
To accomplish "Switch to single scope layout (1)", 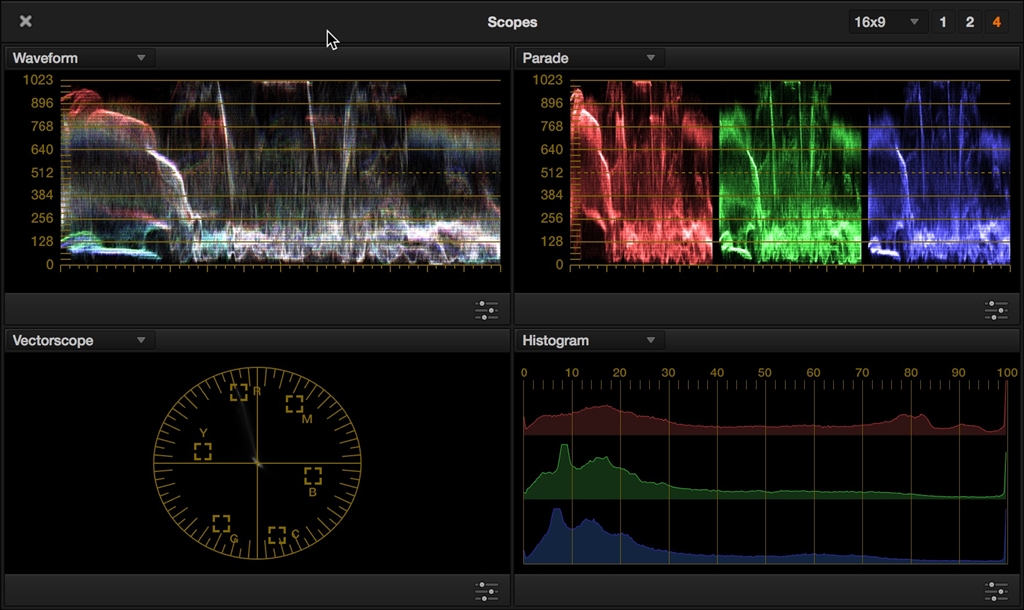I will coord(943,22).
